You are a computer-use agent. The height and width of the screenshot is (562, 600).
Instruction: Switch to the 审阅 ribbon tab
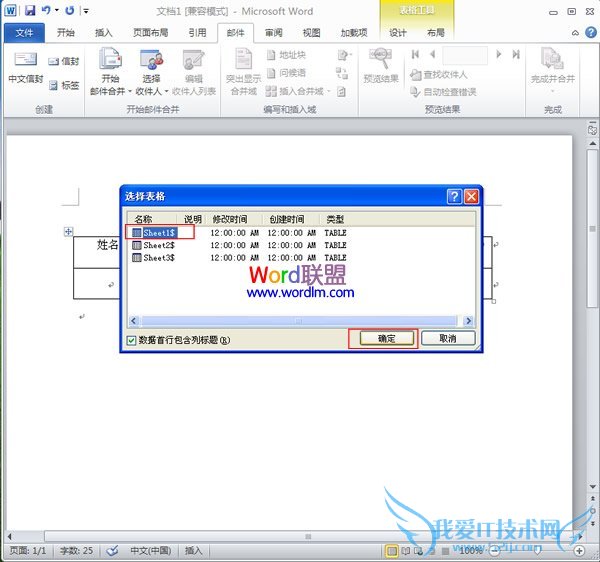[274, 33]
